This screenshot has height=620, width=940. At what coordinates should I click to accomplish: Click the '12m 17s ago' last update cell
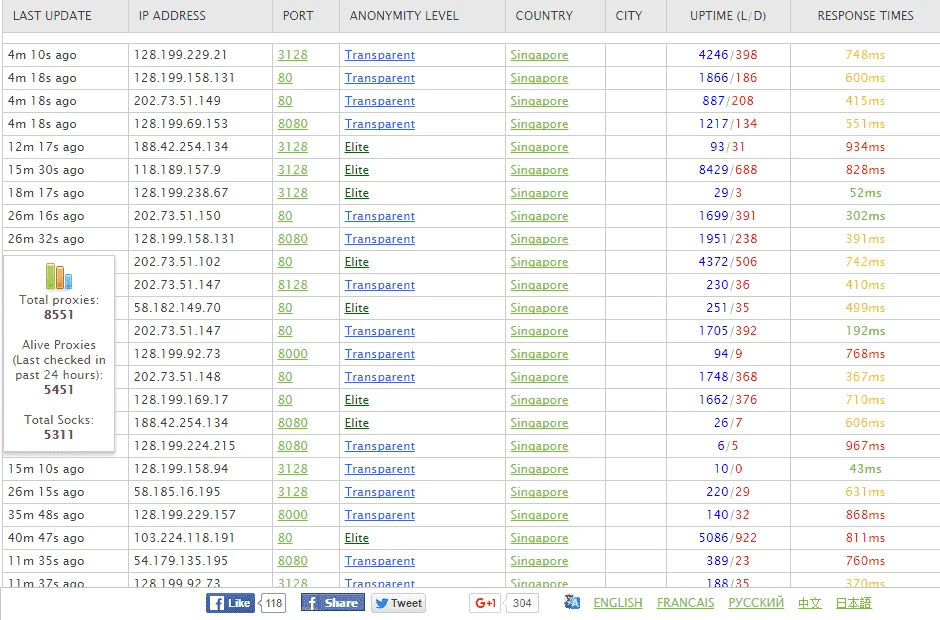pos(46,147)
